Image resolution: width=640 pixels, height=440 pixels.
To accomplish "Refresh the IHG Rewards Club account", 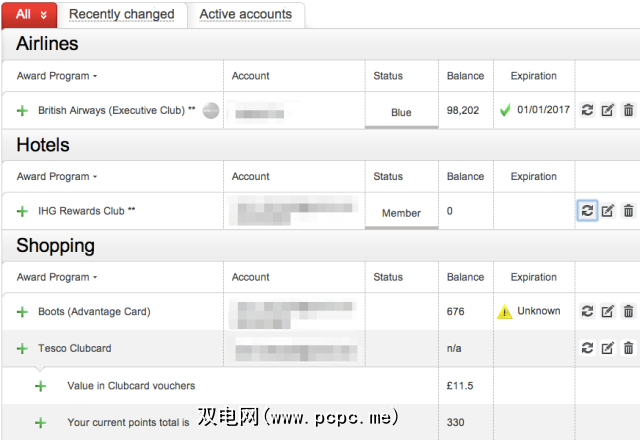I will (x=587, y=211).
